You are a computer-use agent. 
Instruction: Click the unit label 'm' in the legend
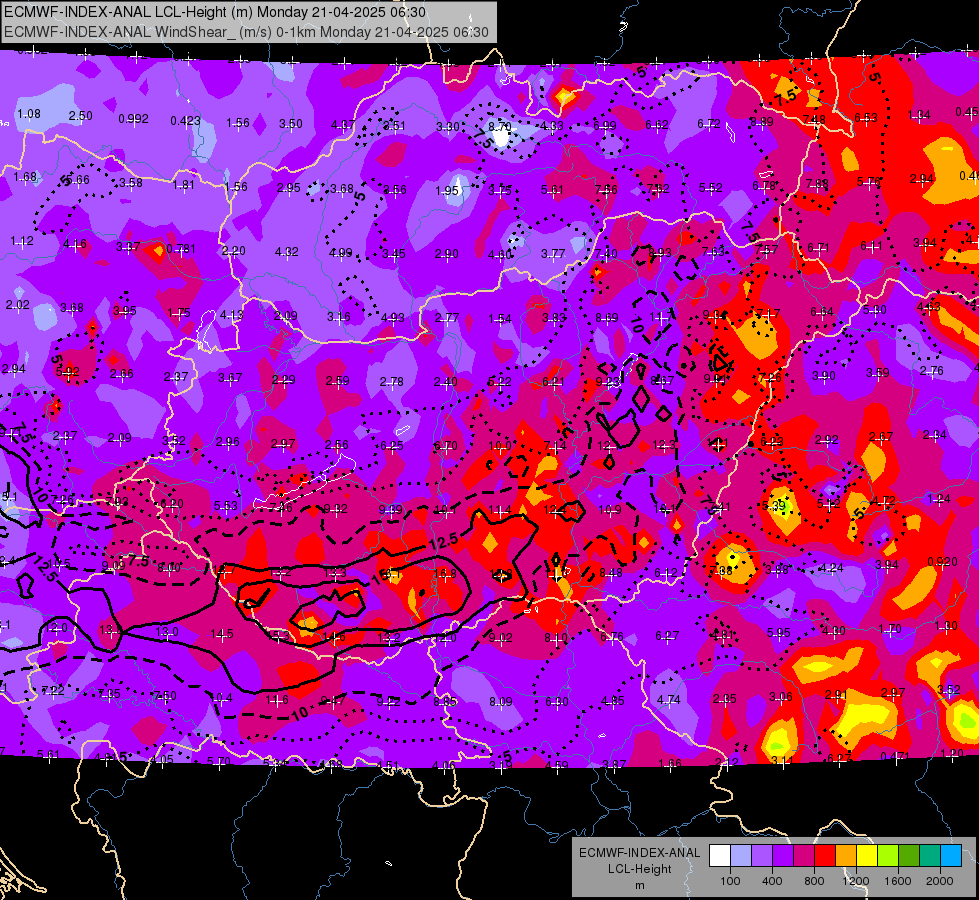pyautogui.click(x=639, y=885)
